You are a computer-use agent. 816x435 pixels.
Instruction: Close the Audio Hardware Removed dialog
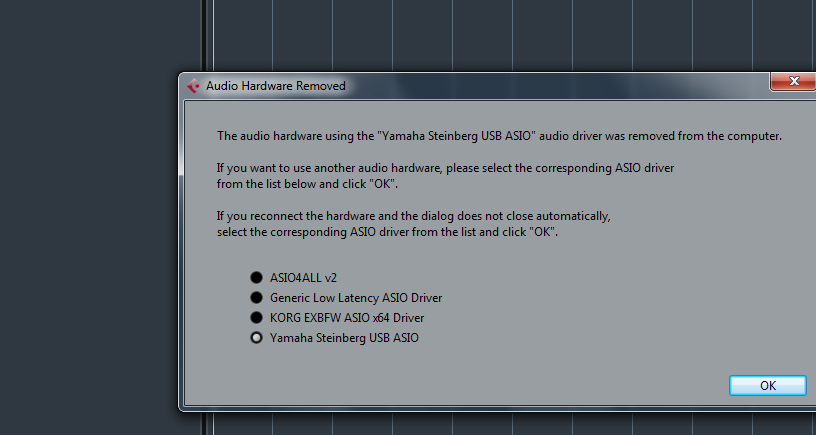point(793,82)
